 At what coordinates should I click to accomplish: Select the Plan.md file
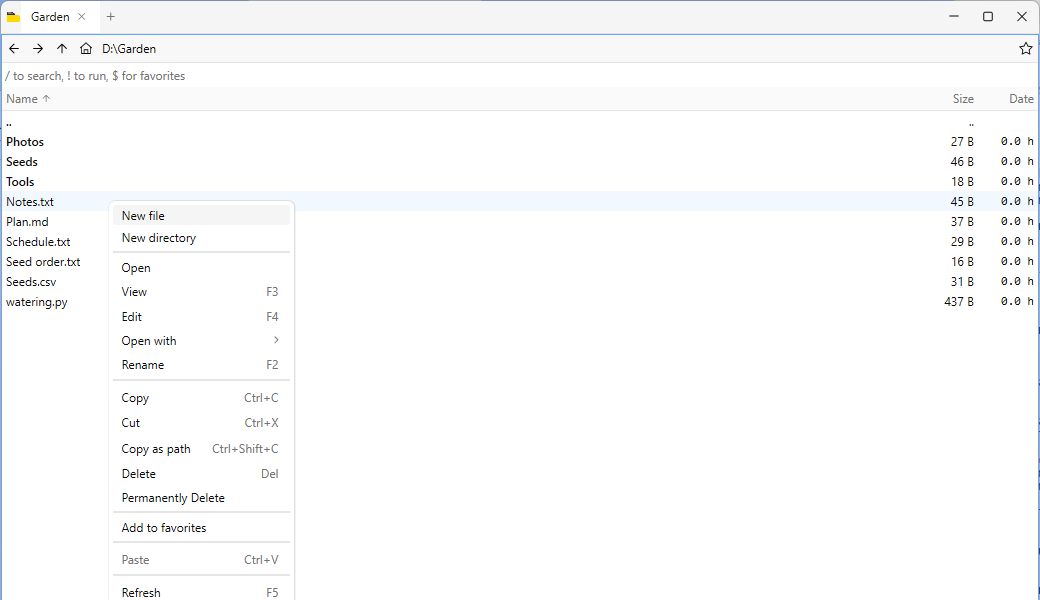click(x=520, y=221)
